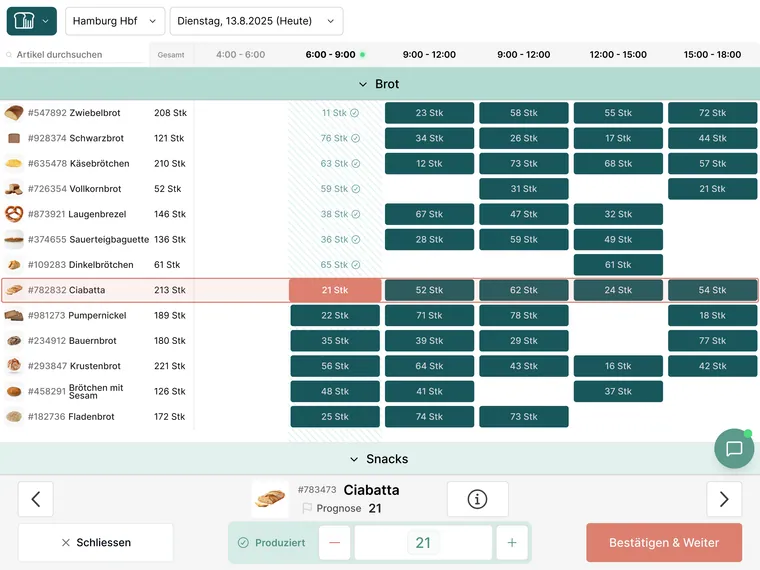Click the Prognose 21 flag label
The height and width of the screenshot is (570, 760).
click(x=342, y=508)
